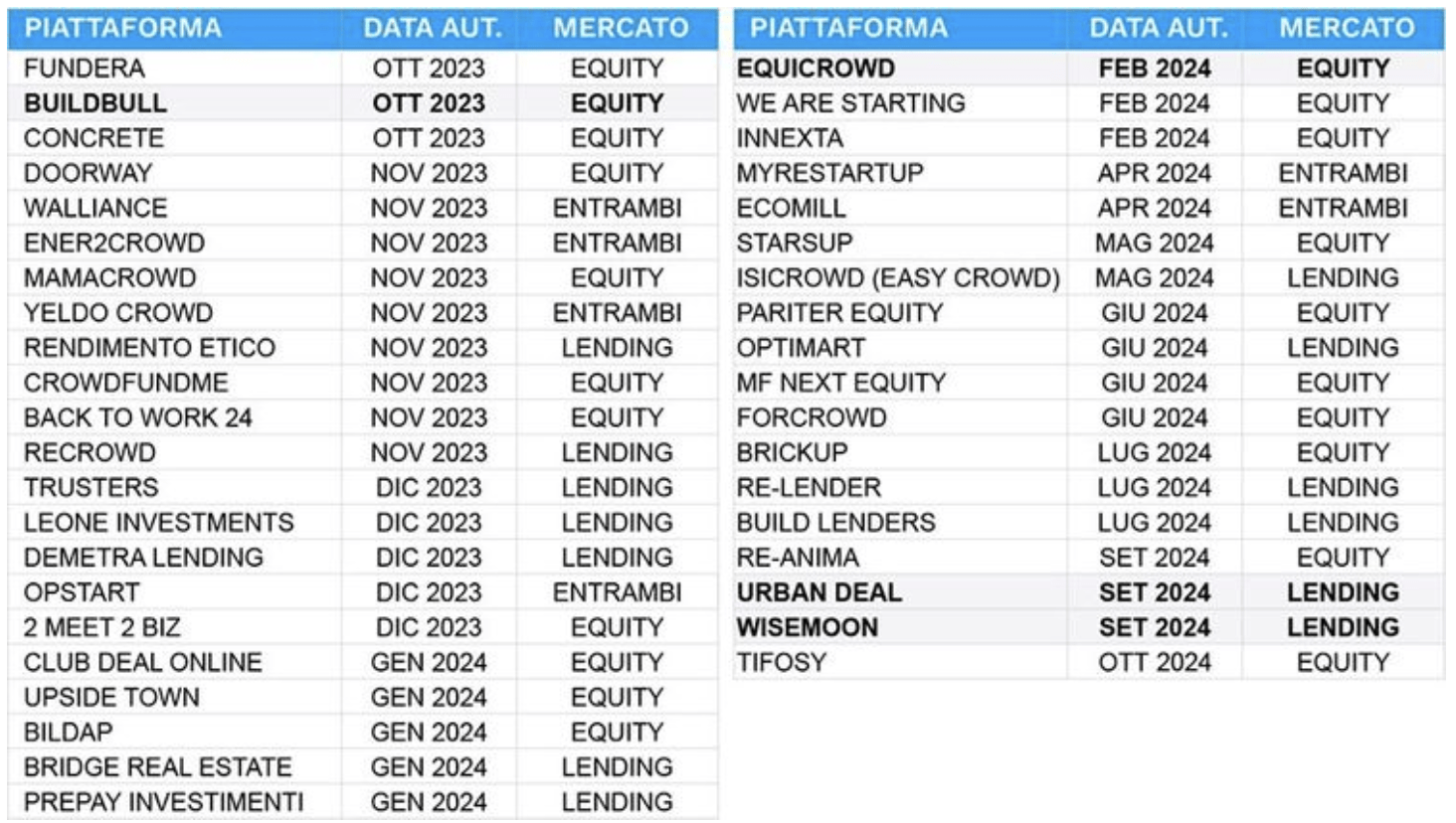Select the RENDIMENTO ETICO platform name

pyautogui.click(x=149, y=349)
